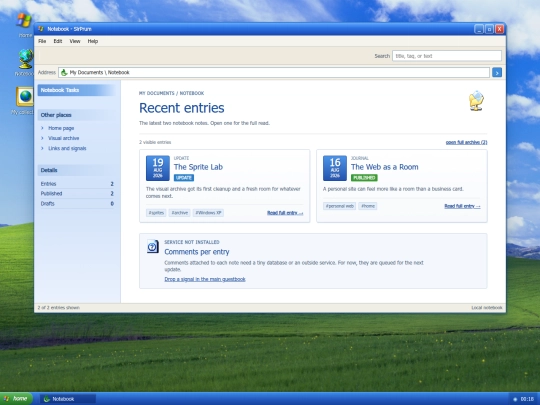Click 'Local notebook' in the status bar
Screen dimensions: 540x405
(x=487, y=308)
